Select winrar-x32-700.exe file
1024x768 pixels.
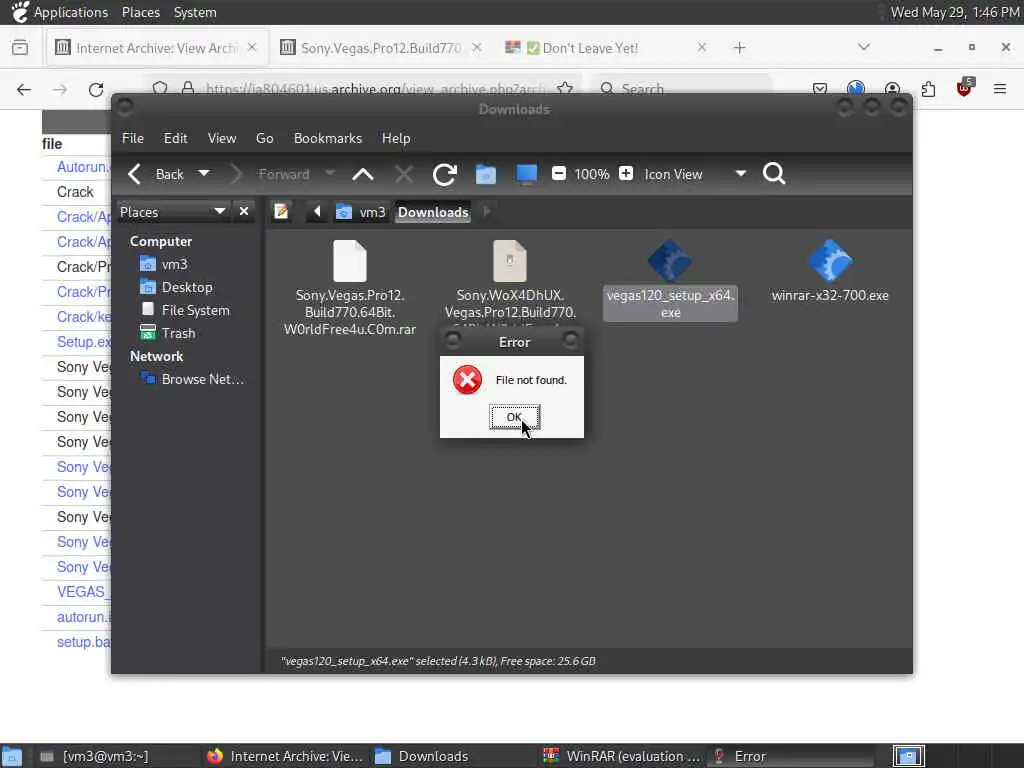(830, 272)
